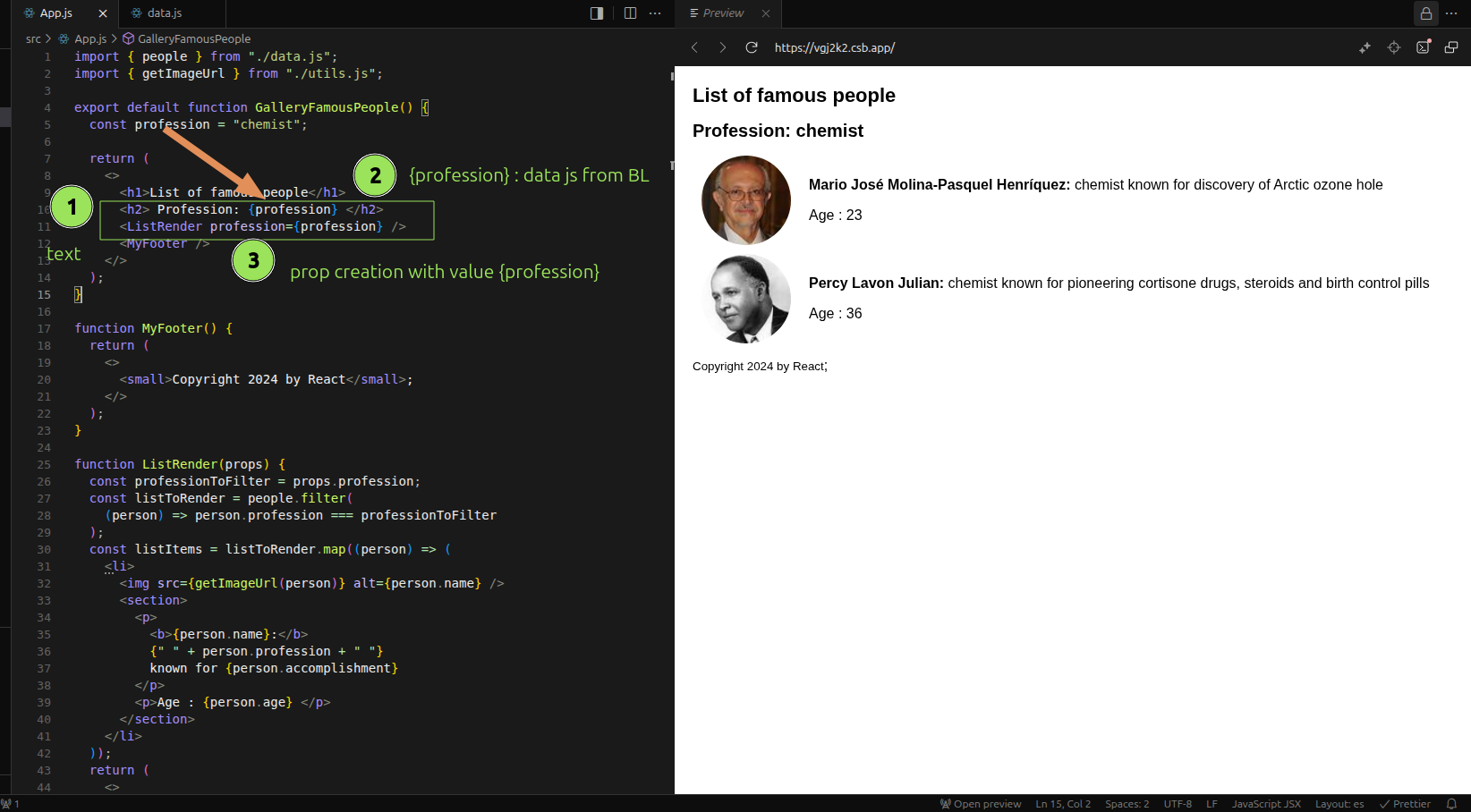Viewport: 1471px width, 812px height.
Task: Open notifications bell in status bar
Action: point(1451,804)
